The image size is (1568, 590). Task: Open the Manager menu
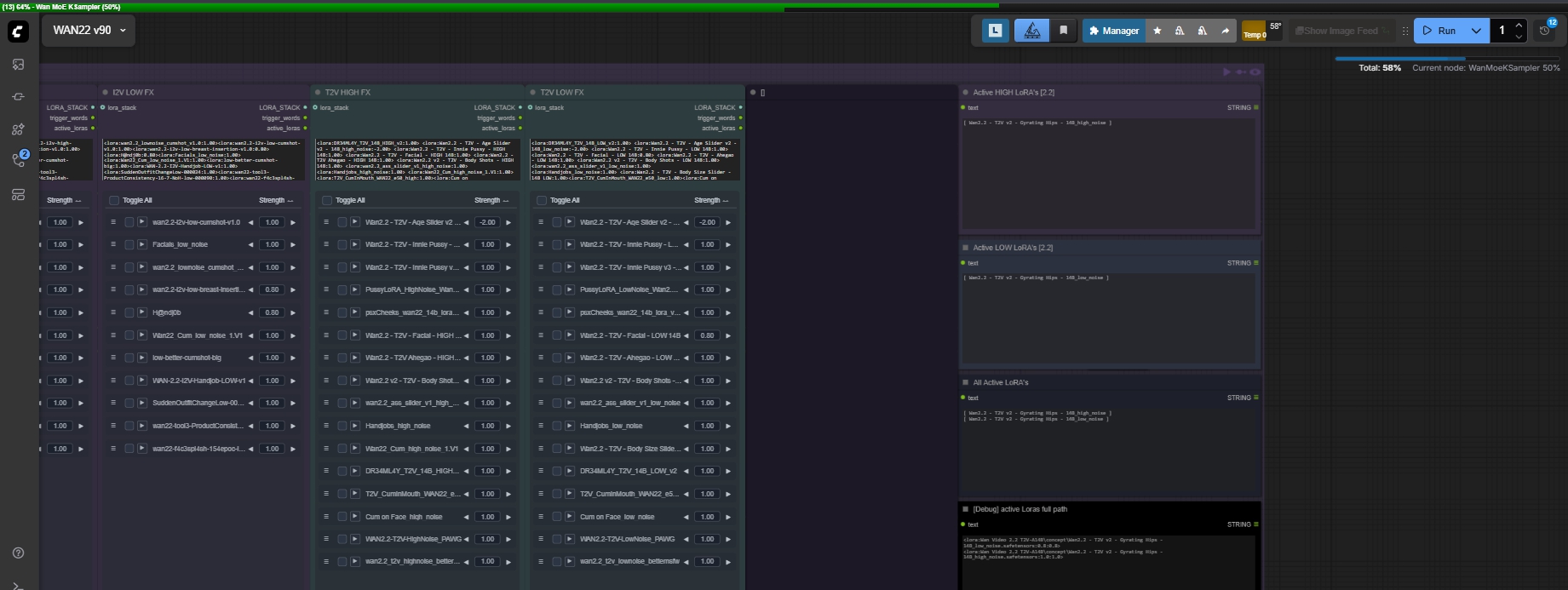pos(1113,31)
